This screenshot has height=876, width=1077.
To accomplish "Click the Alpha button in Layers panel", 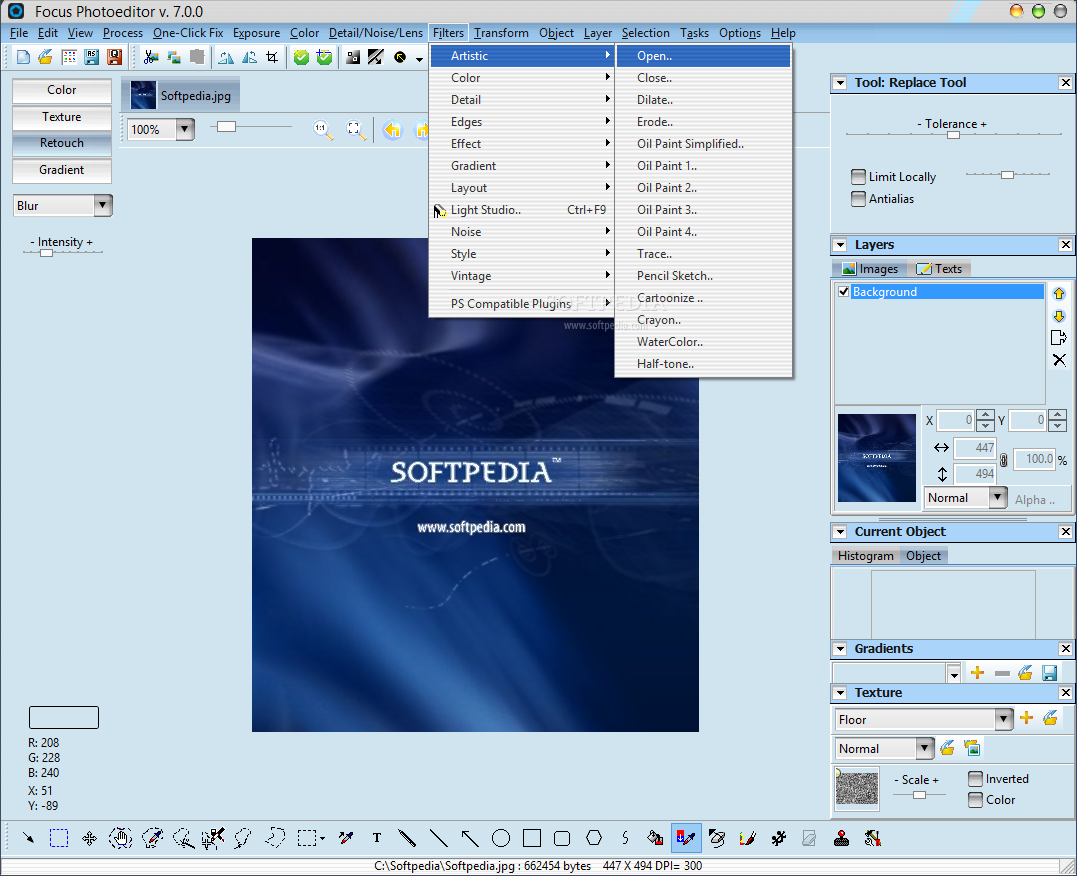I will (x=1034, y=499).
